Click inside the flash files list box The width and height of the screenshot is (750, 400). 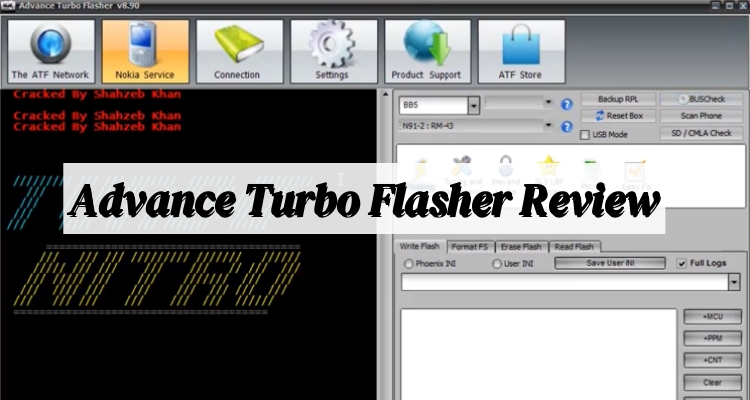(539, 354)
